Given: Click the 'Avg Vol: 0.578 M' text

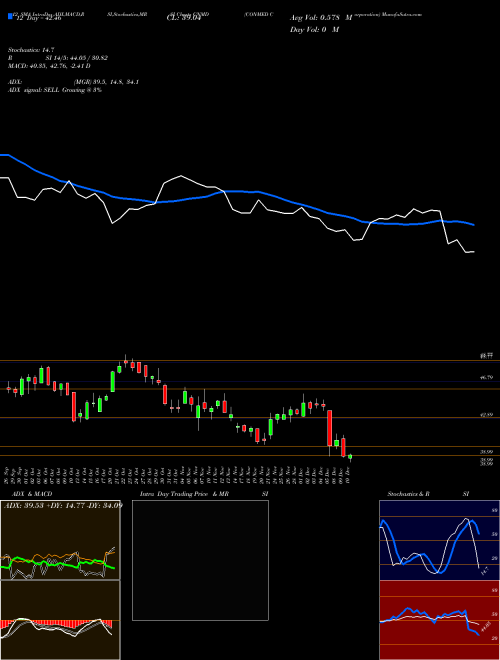Looking at the screenshot, I should (321, 18).
